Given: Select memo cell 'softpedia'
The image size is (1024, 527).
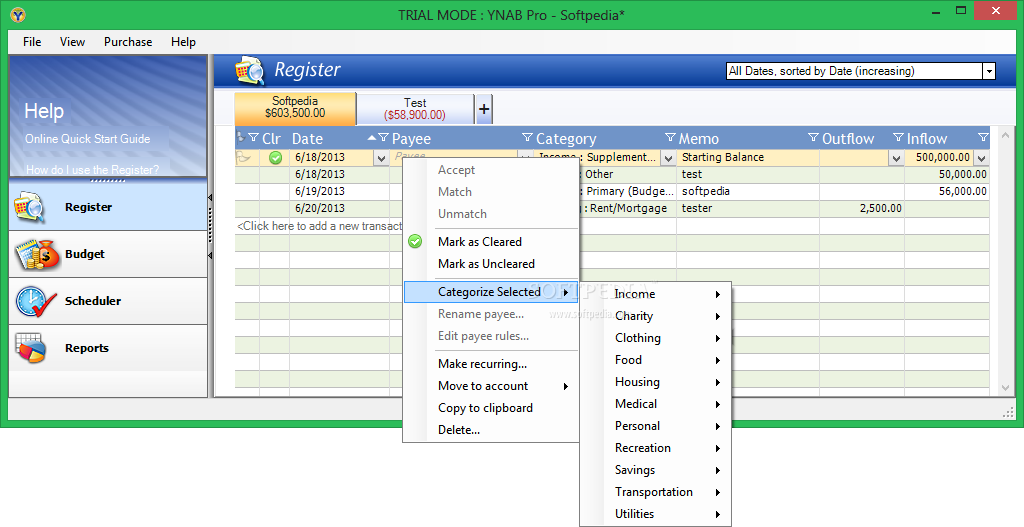Looking at the screenshot, I should [748, 191].
